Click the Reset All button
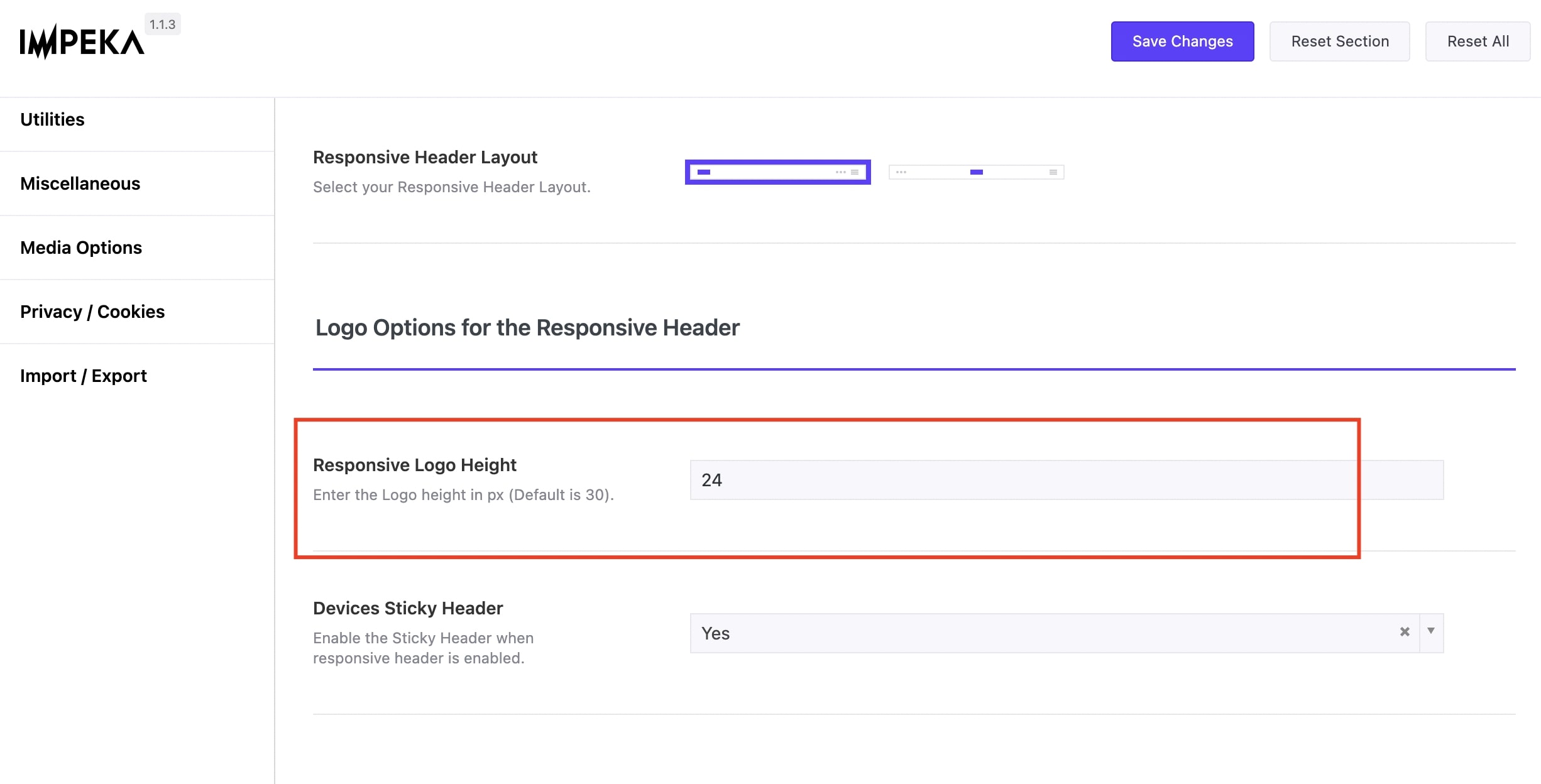The height and width of the screenshot is (784, 1541). click(1478, 41)
